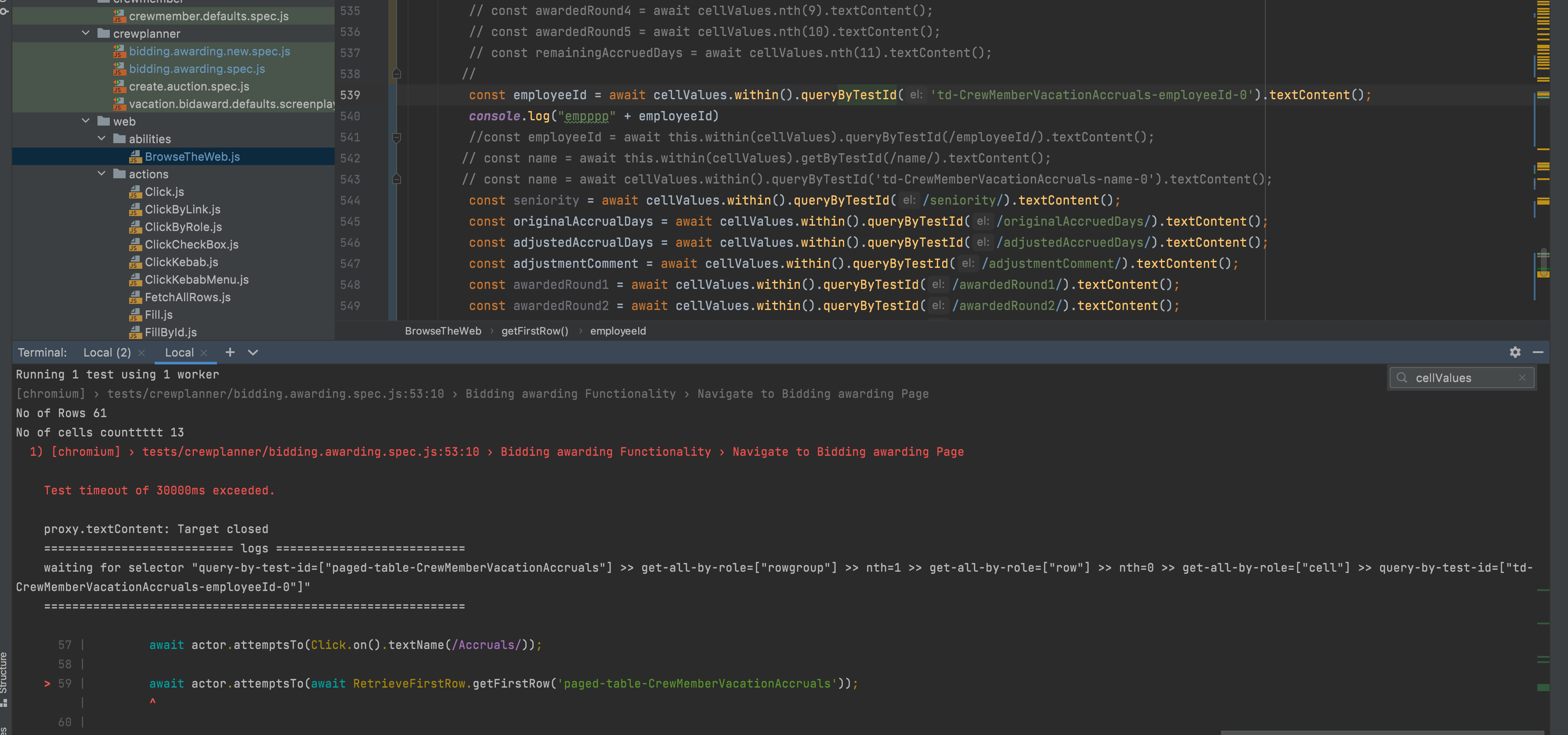
Task: Toggle code fold marker at line 541
Action: coord(396,137)
